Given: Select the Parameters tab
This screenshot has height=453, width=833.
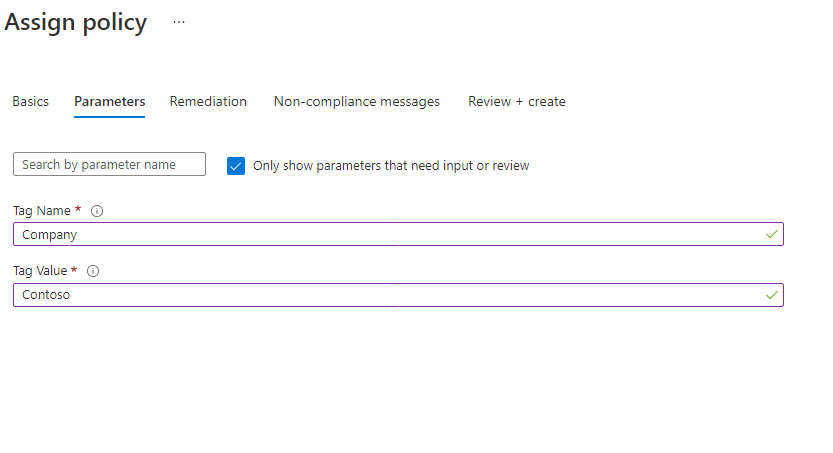Looking at the screenshot, I should [109, 101].
